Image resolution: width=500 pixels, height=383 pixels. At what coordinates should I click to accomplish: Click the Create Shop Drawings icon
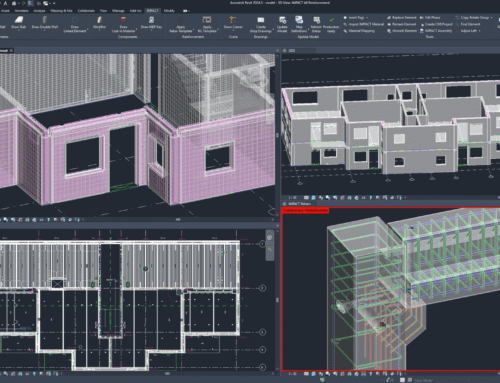(261, 20)
